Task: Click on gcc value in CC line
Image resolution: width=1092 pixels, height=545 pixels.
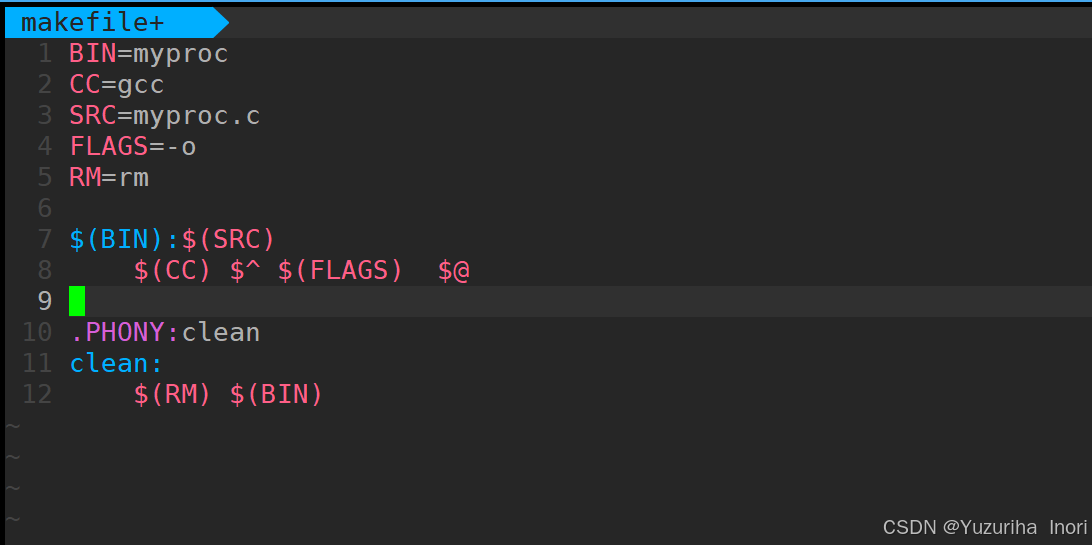Action: [x=141, y=85]
